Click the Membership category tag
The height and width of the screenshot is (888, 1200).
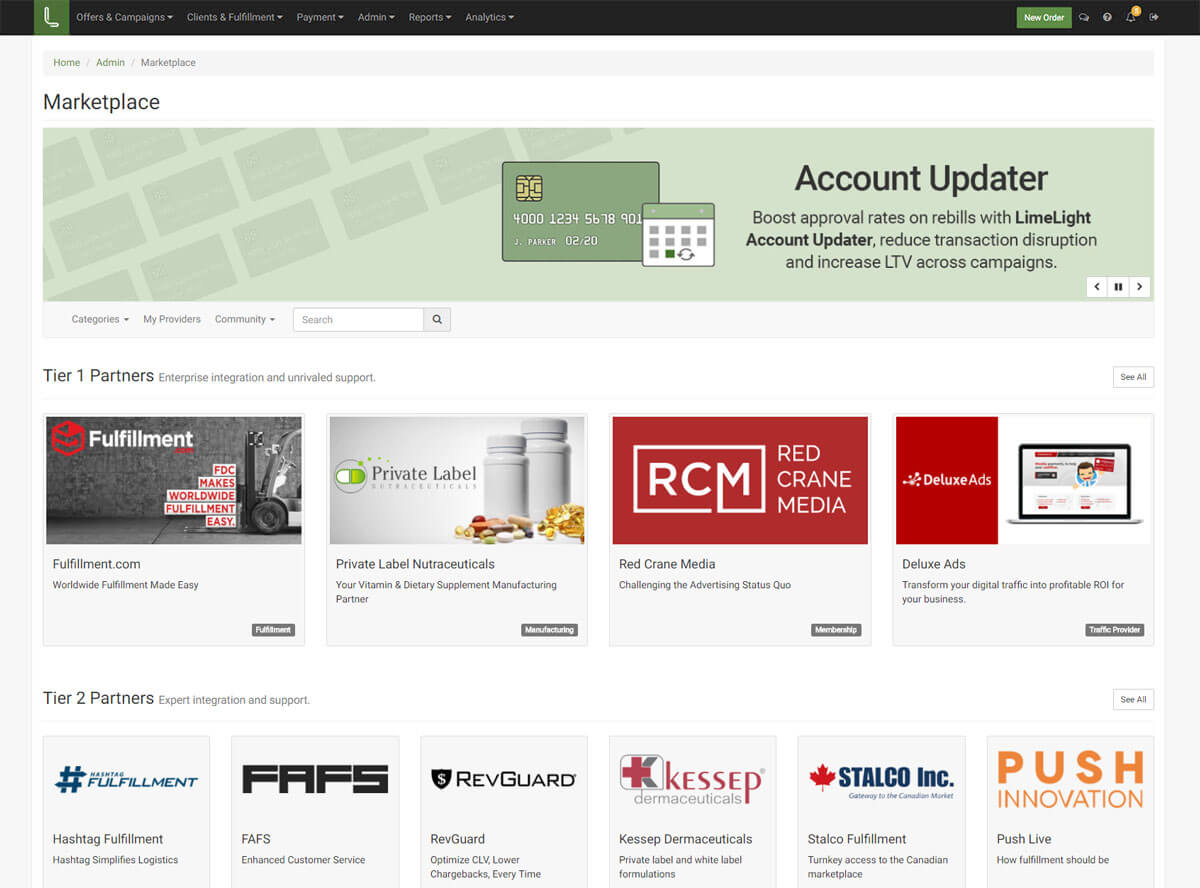836,630
